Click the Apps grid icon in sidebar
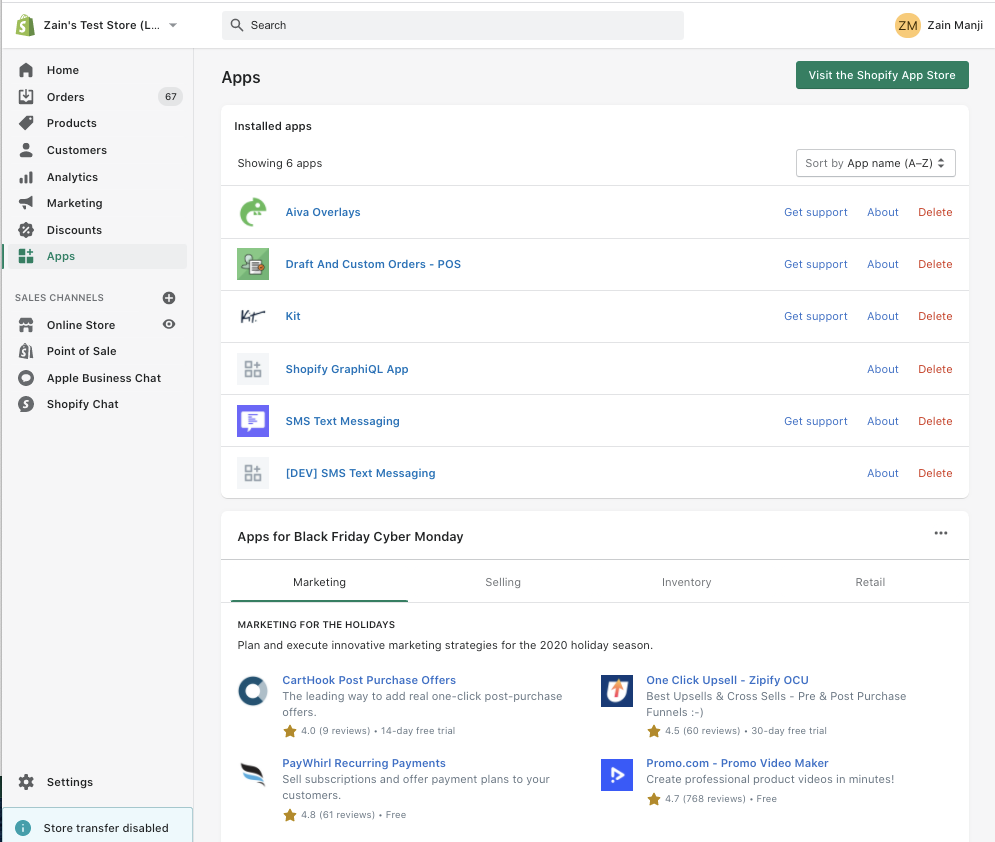The height and width of the screenshot is (842, 995). click(x=26, y=256)
